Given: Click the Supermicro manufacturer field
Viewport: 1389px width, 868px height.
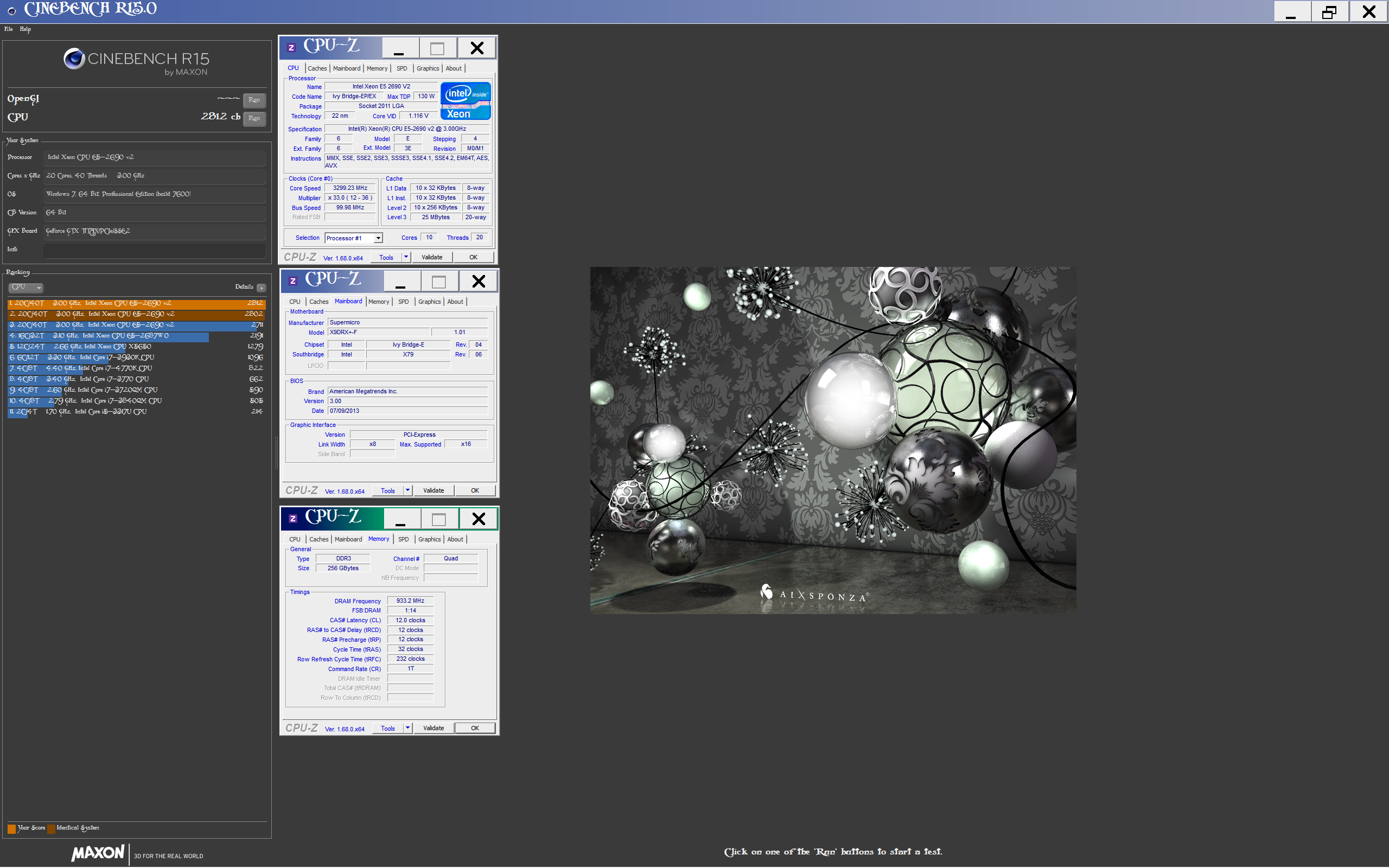Looking at the screenshot, I should click(x=407, y=323).
